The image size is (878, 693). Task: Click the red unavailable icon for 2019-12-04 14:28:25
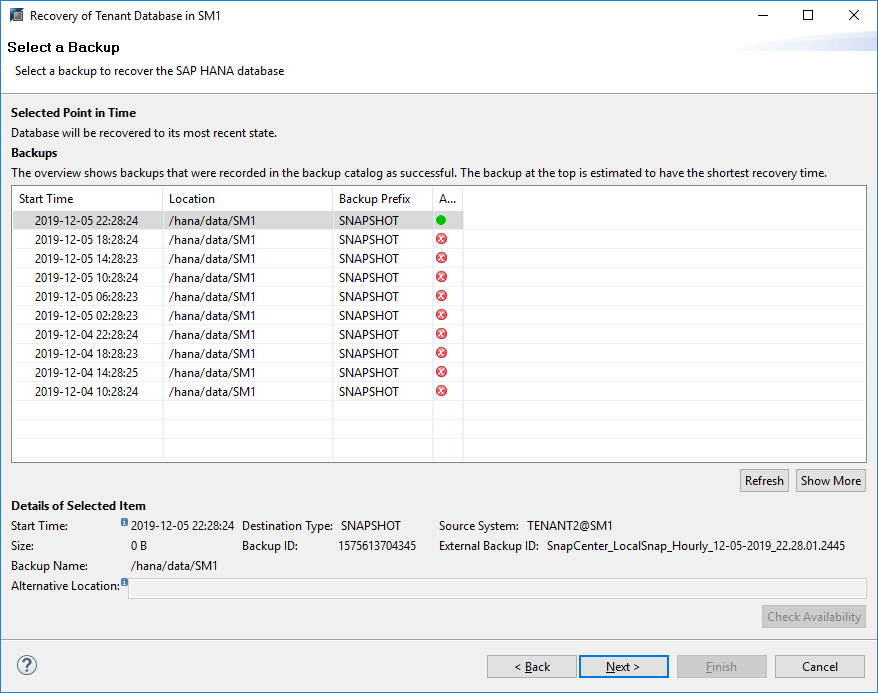click(441, 372)
